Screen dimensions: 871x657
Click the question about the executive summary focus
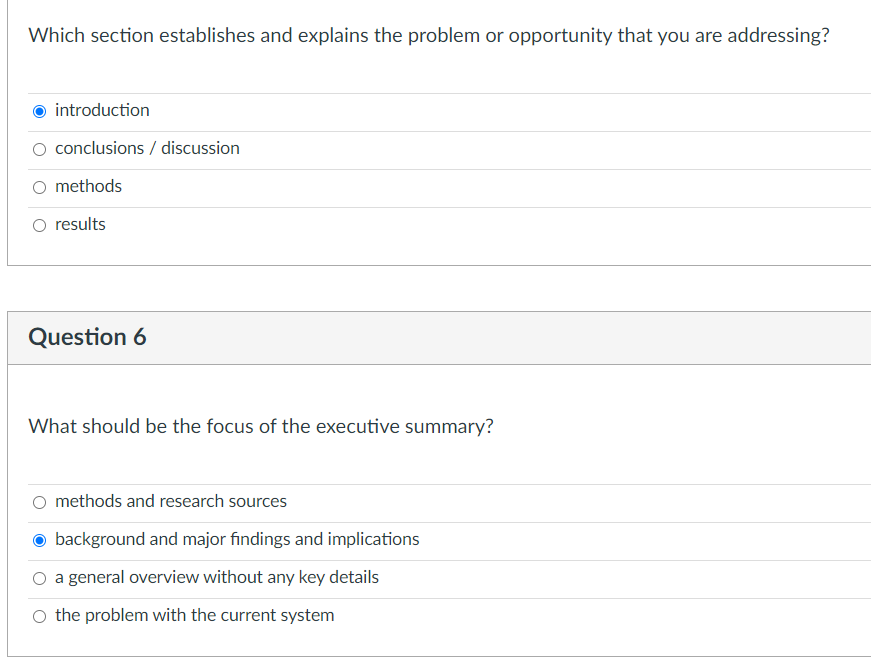click(261, 425)
